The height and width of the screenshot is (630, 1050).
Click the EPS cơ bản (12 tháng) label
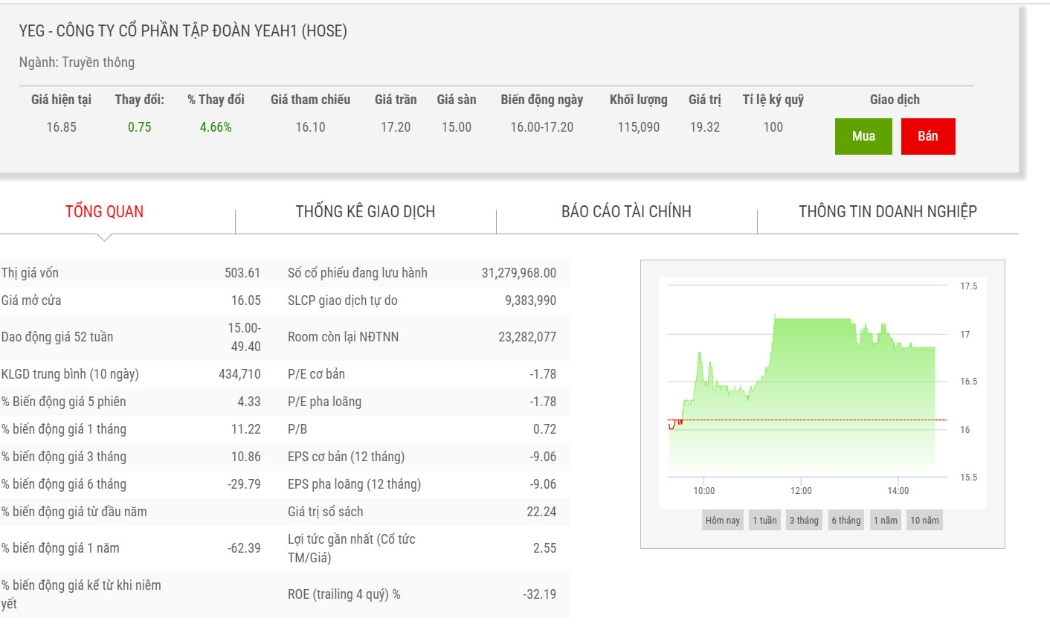coord(346,457)
